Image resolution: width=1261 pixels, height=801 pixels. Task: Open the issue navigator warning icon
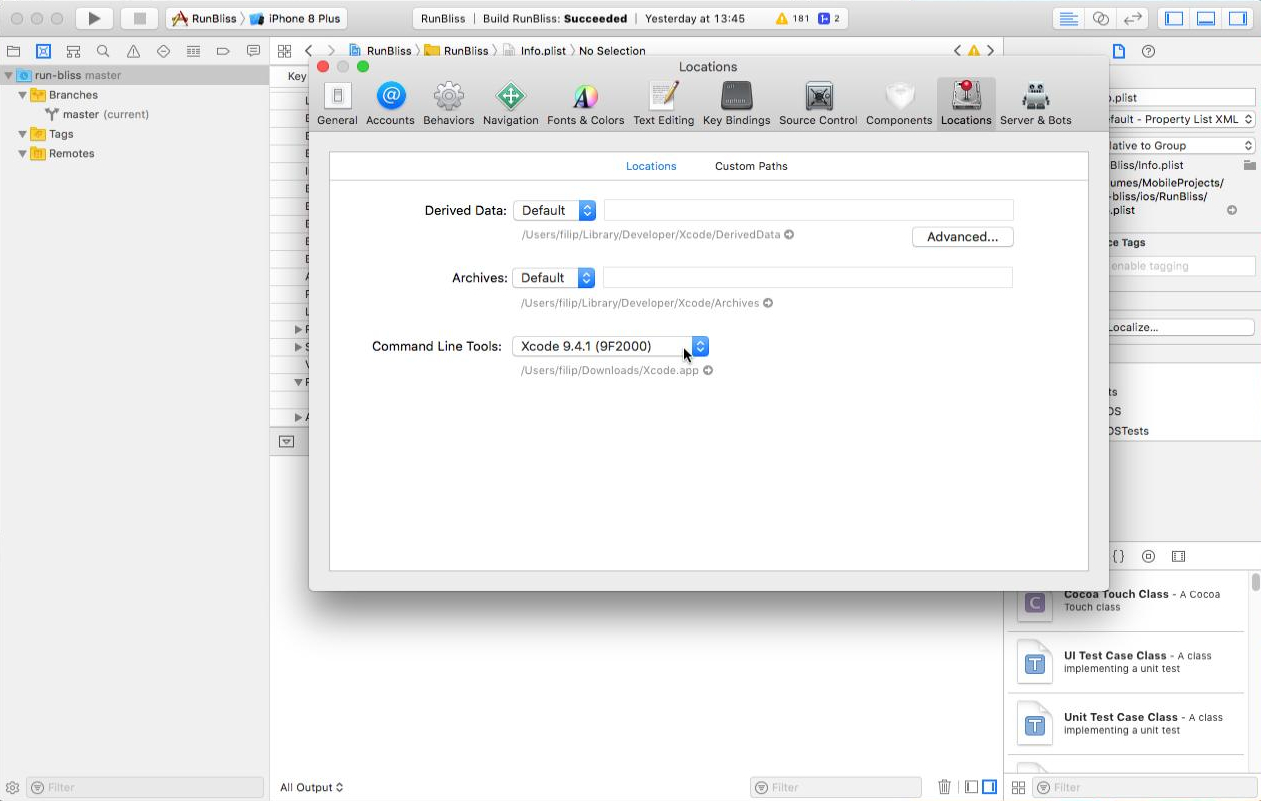pyautogui.click(x=133, y=51)
